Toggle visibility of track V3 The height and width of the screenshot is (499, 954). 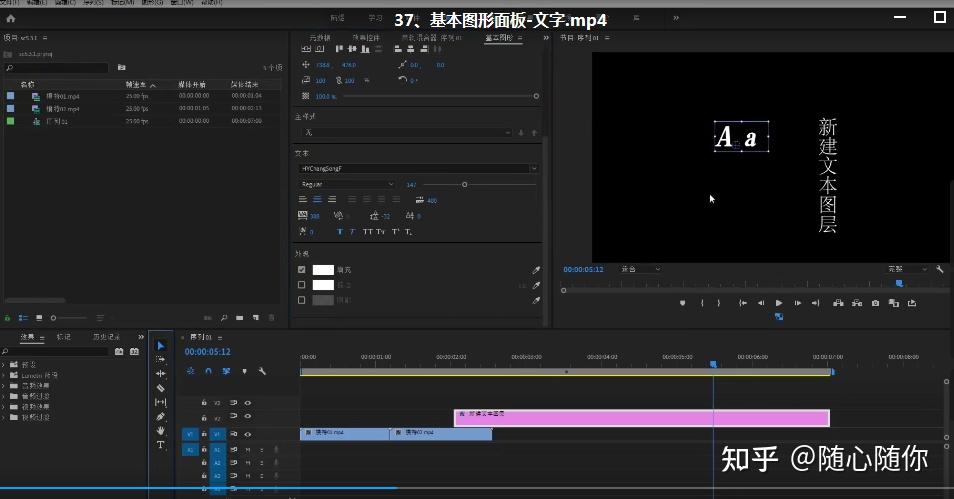[x=248, y=403]
